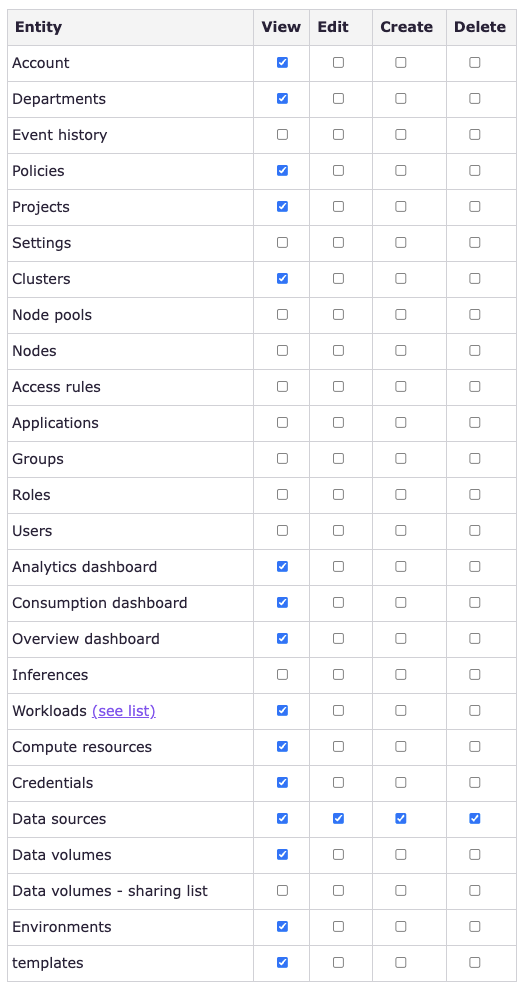Image resolution: width=528 pixels, height=988 pixels.
Task: Open the Workloads see list link
Action: coord(123,711)
